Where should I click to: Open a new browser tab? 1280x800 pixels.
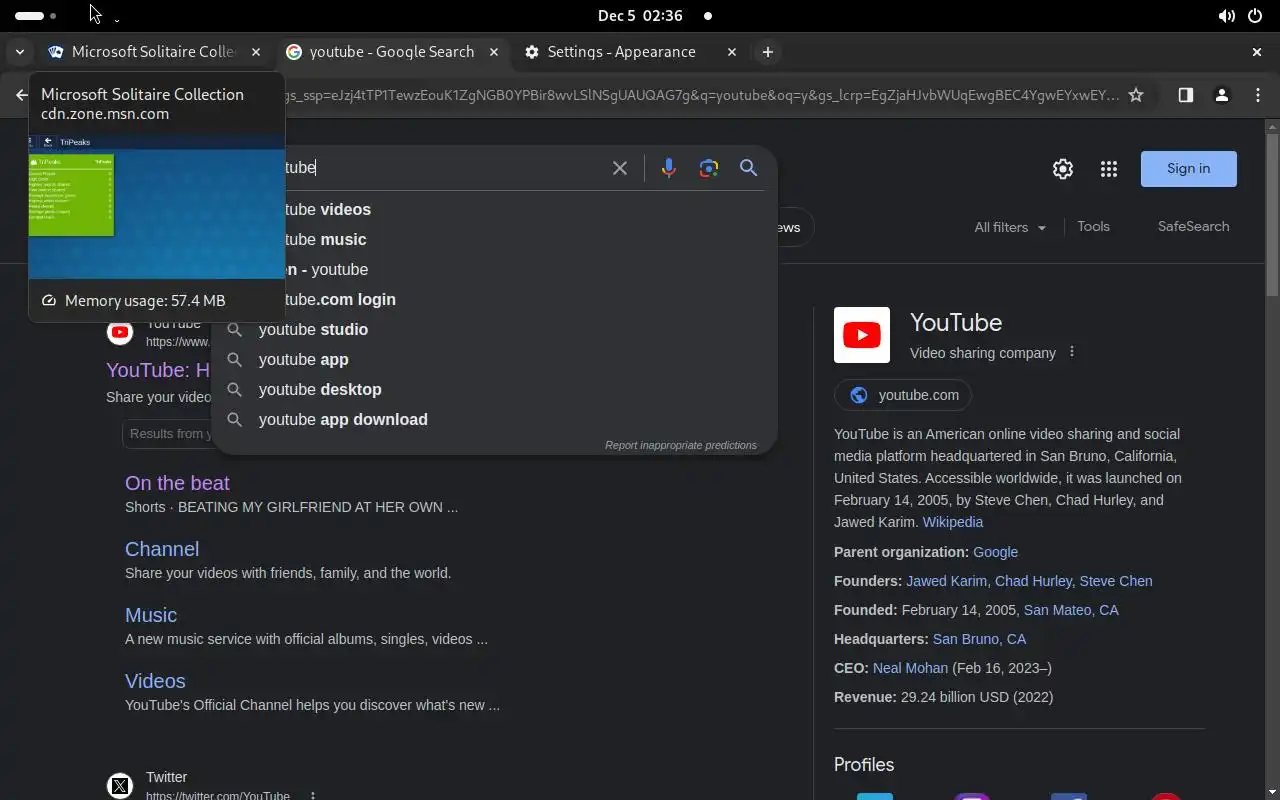(768, 52)
